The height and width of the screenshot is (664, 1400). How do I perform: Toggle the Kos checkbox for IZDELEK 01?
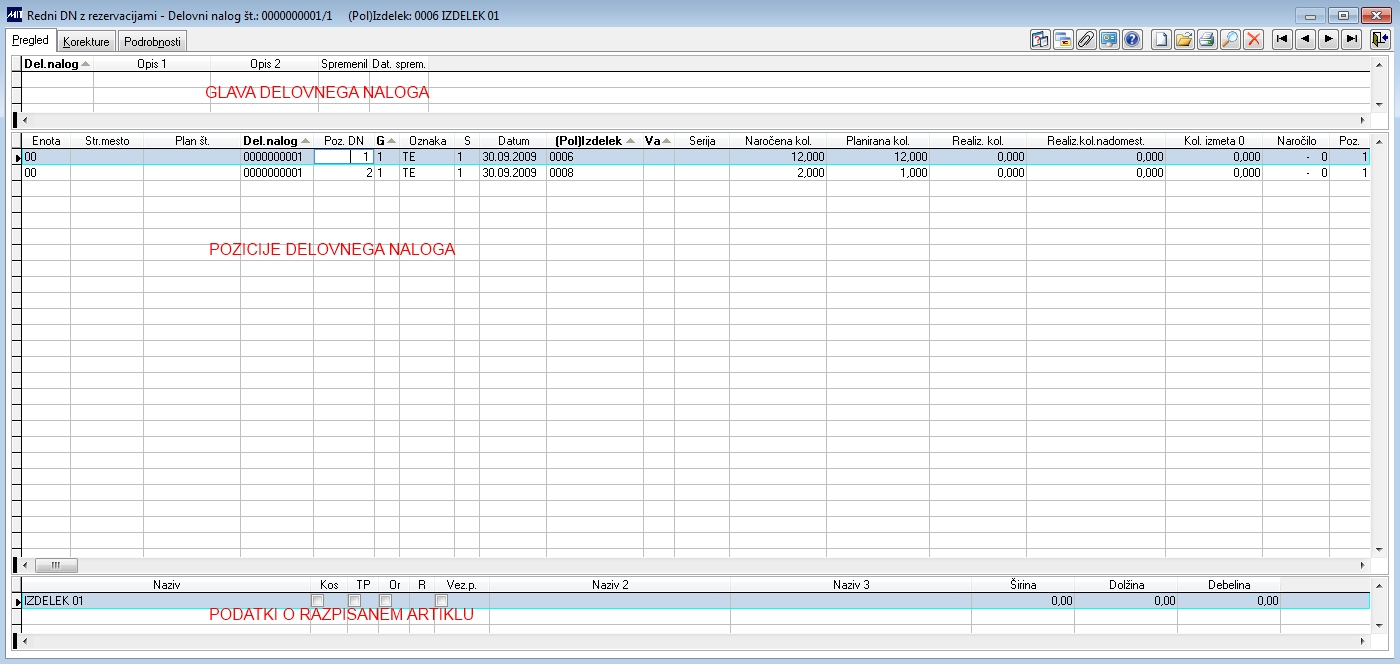pos(317,601)
